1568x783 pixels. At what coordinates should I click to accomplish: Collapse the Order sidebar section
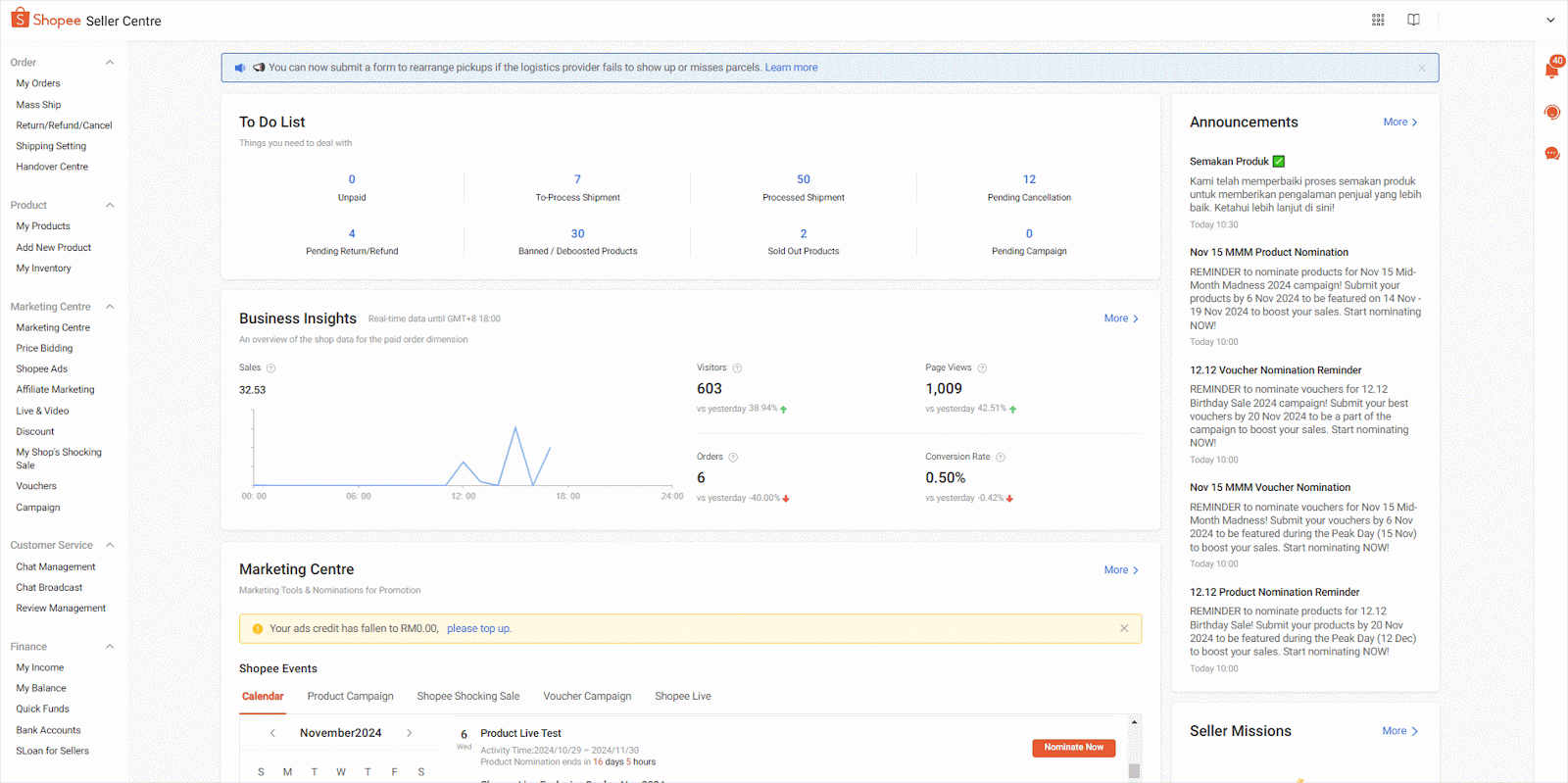coord(110,63)
